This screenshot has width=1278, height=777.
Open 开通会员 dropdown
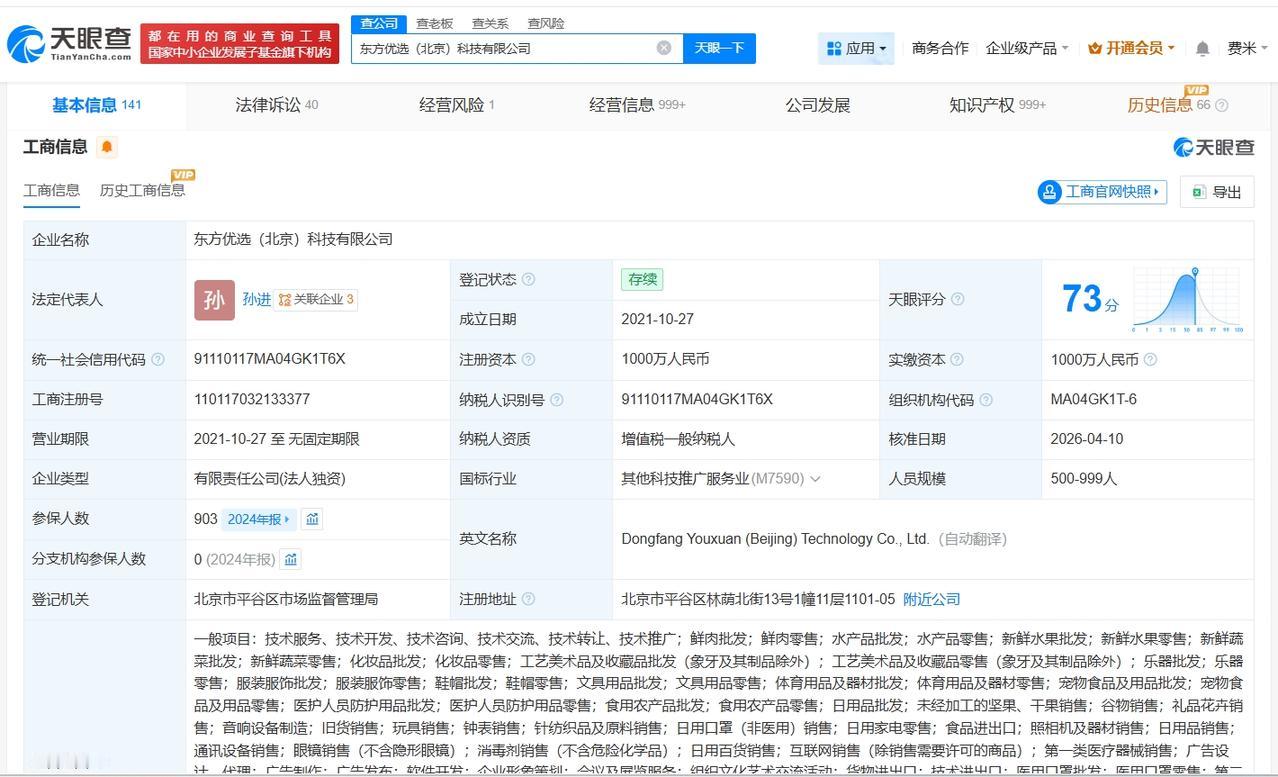tap(1131, 48)
